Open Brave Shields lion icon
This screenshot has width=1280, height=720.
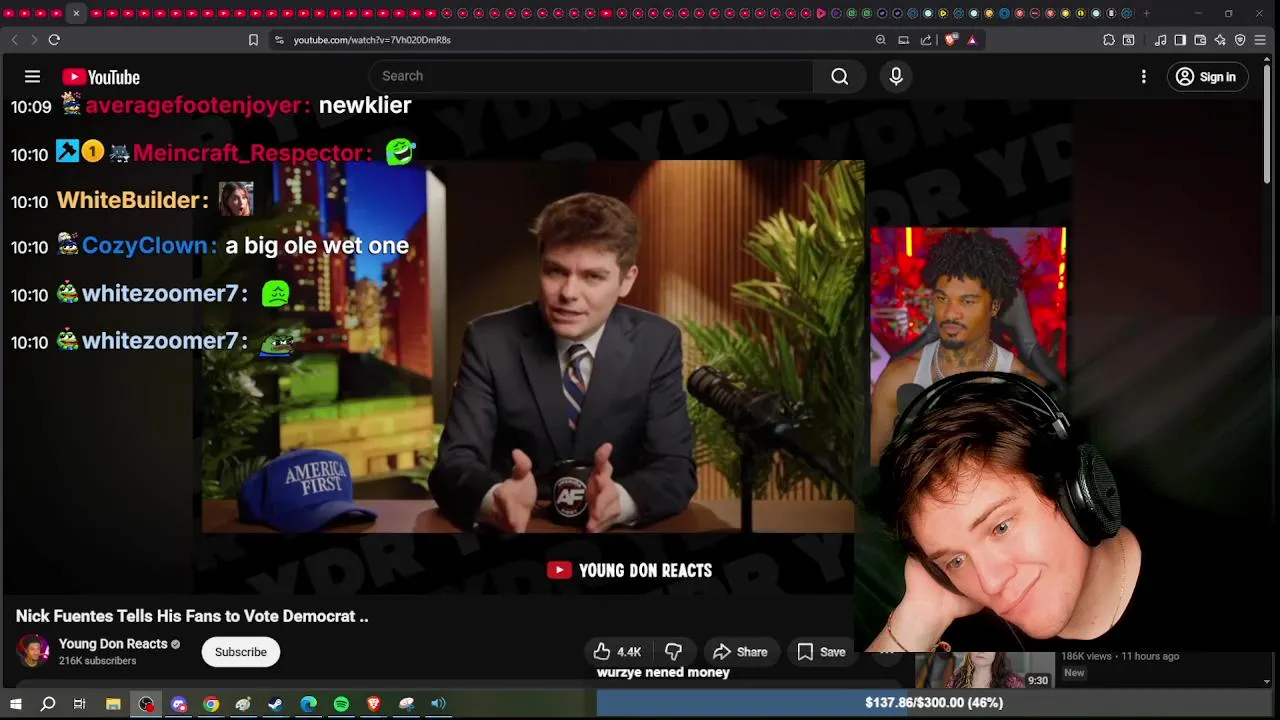pos(950,40)
